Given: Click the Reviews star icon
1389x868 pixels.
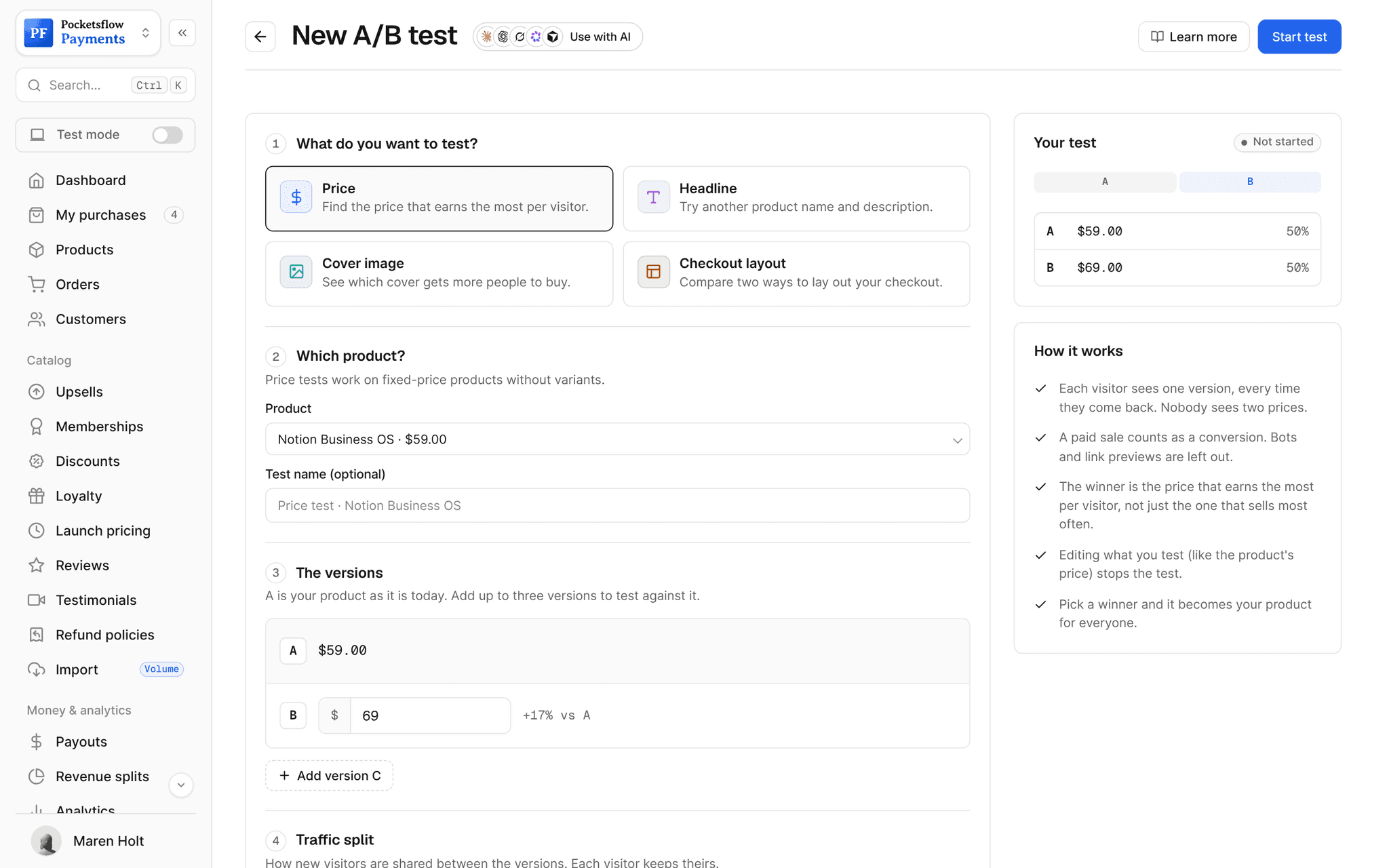Looking at the screenshot, I should [37, 565].
